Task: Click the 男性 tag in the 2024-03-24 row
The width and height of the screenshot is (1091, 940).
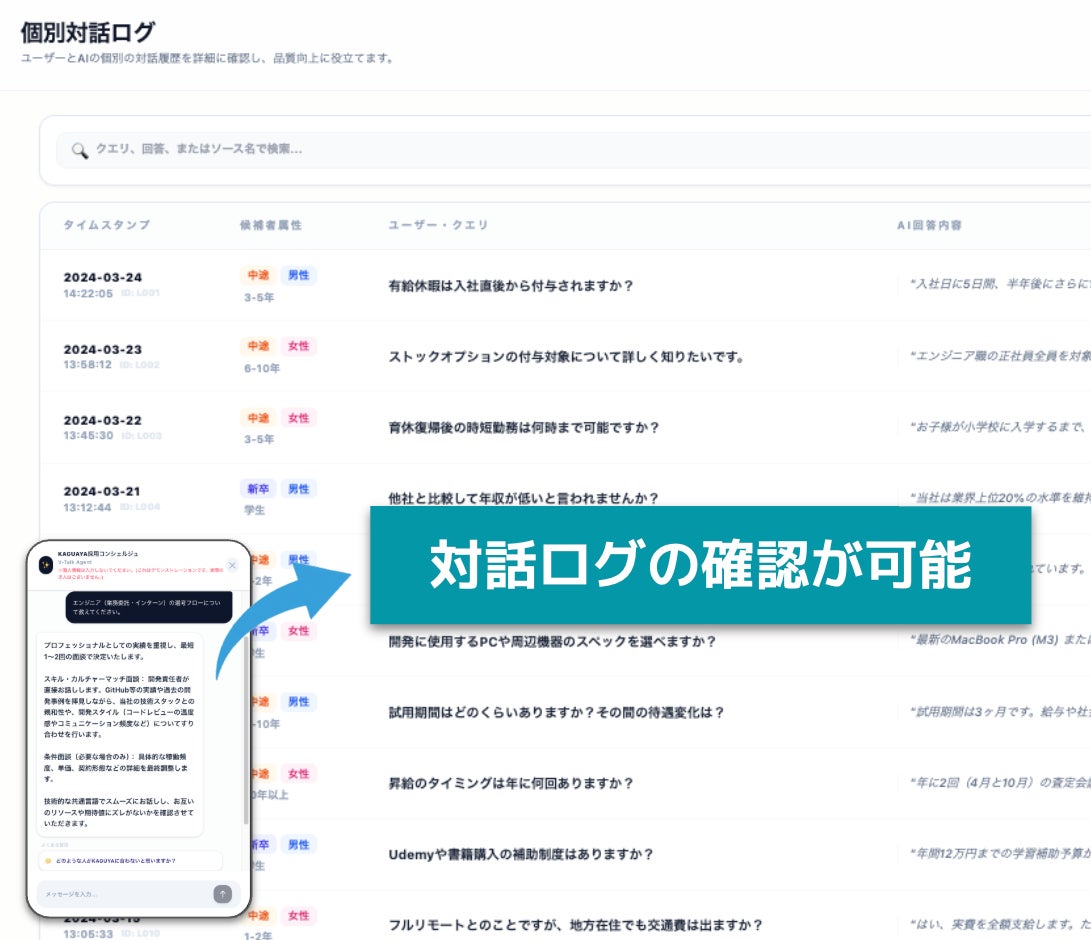Action: (x=298, y=275)
